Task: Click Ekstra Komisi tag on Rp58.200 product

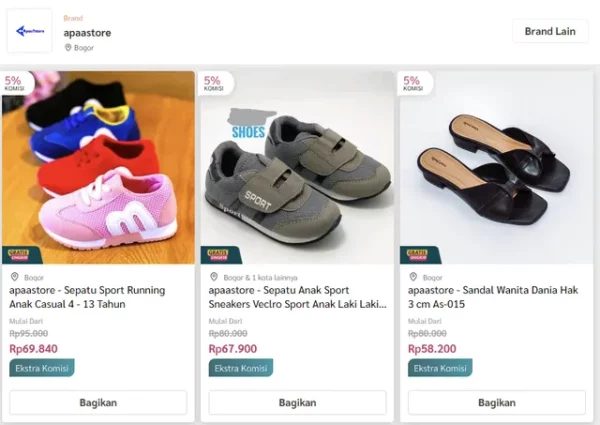Action: [440, 368]
